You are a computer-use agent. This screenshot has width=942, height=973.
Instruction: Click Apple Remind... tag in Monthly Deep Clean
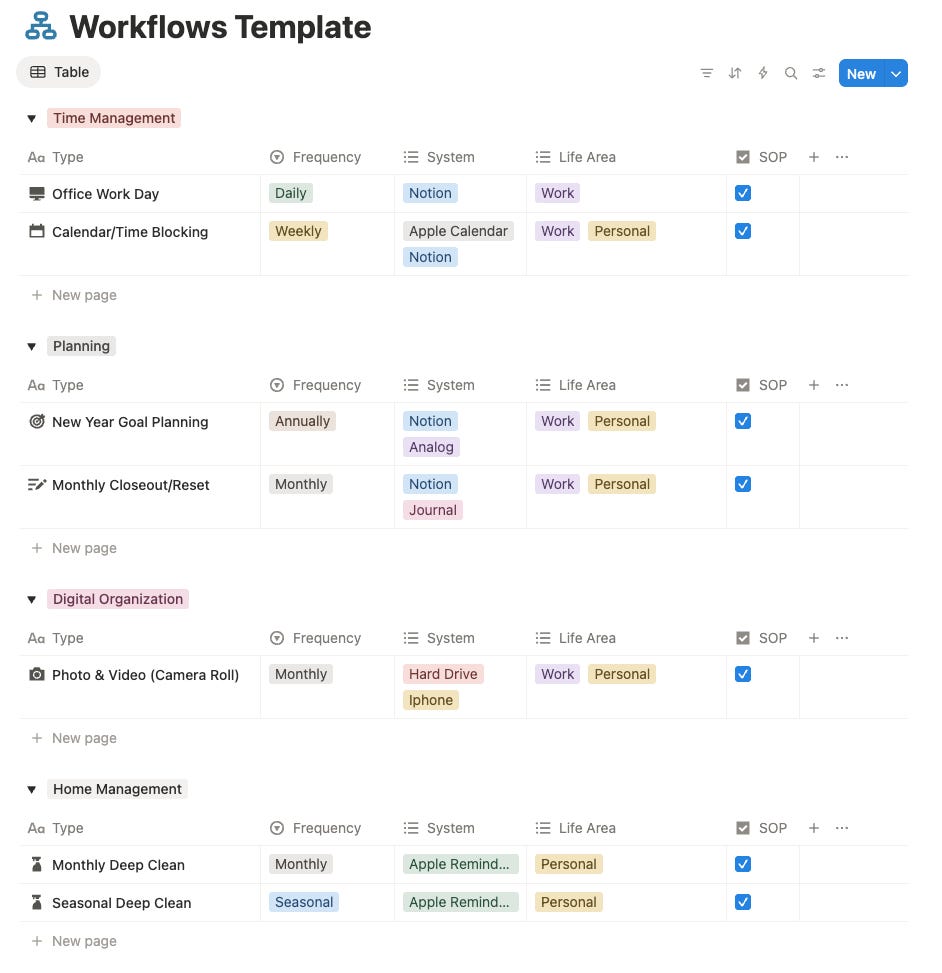click(x=460, y=864)
